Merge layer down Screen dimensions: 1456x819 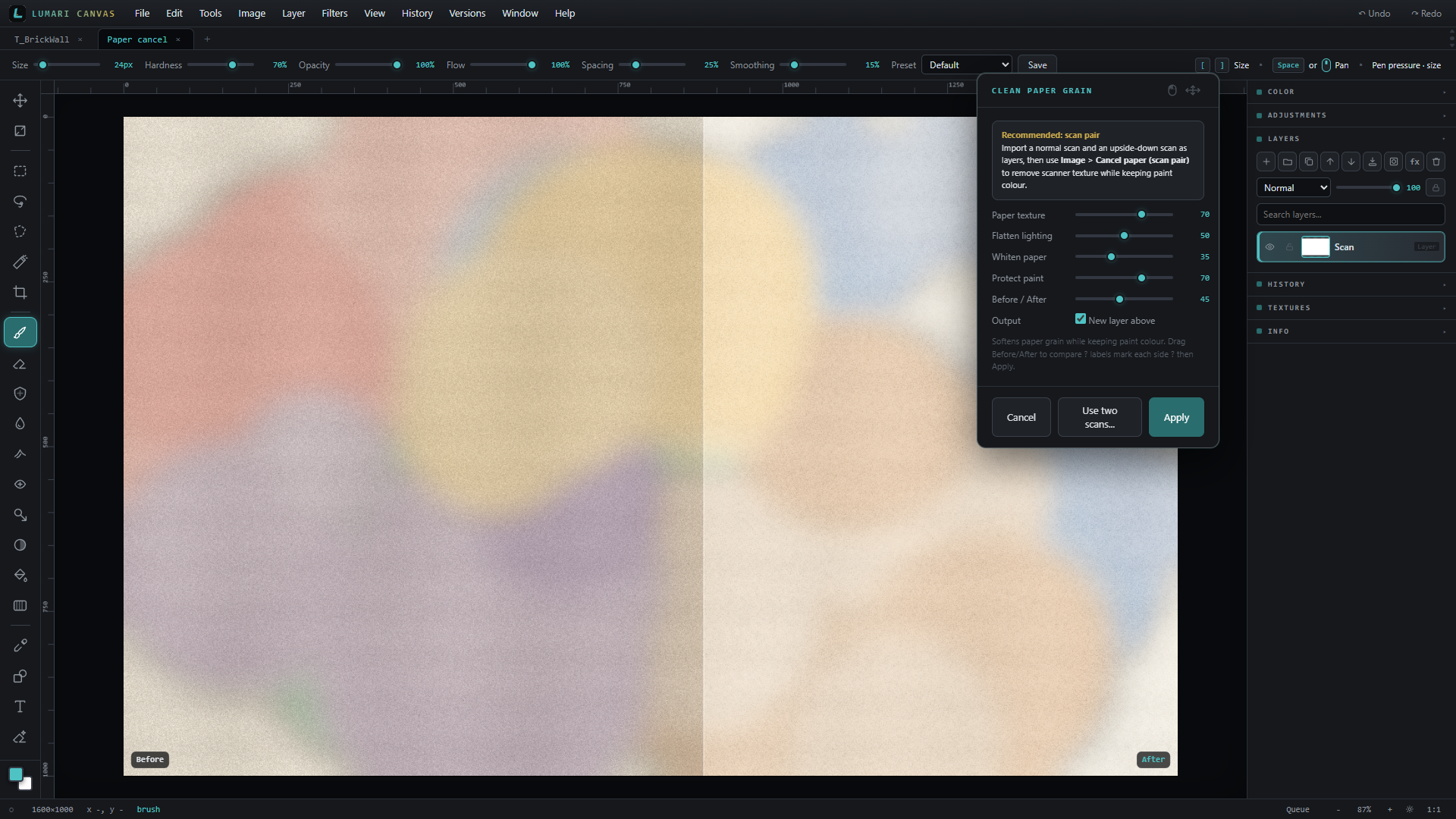tap(1373, 162)
